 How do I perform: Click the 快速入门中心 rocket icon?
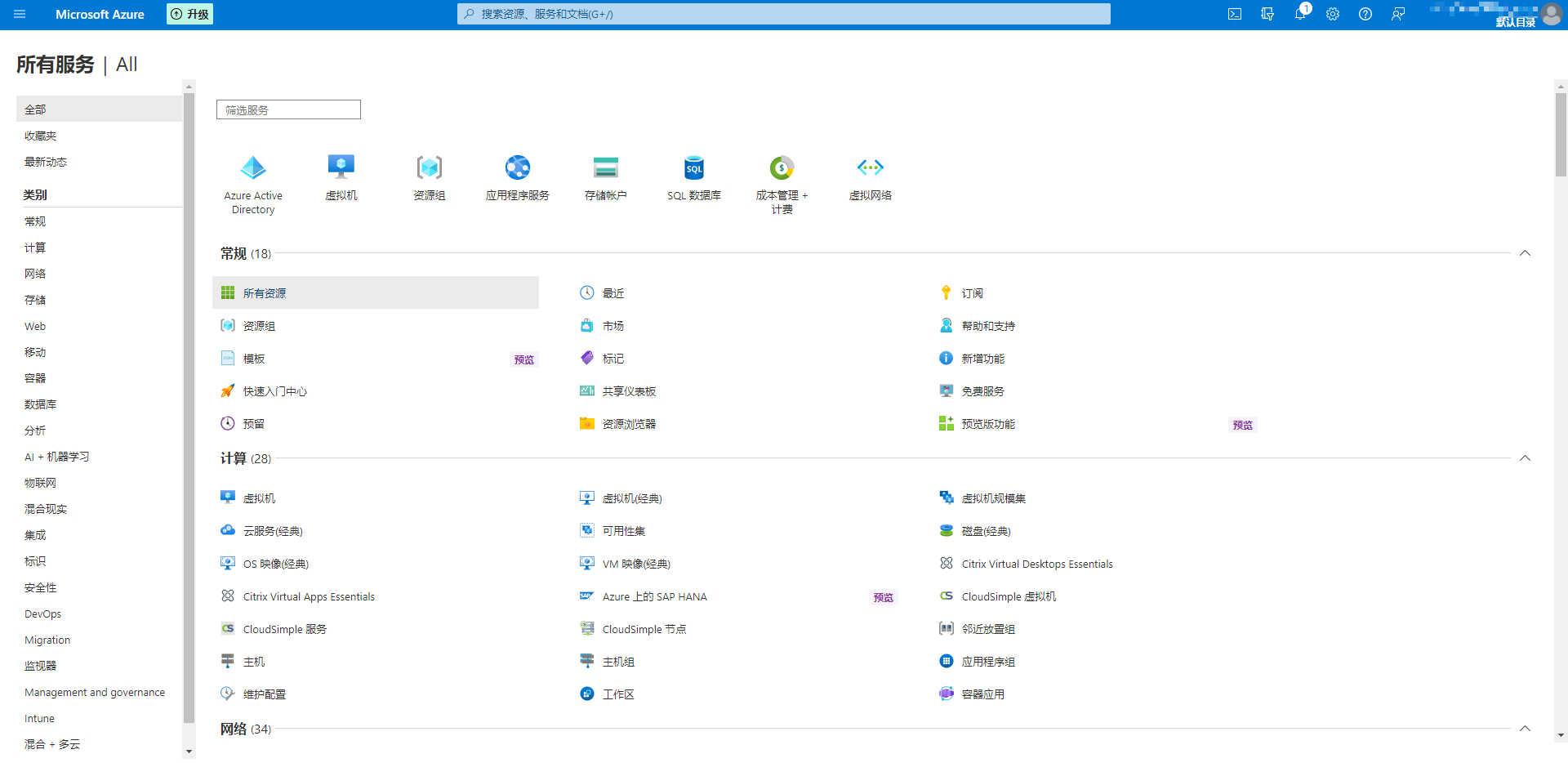(228, 390)
